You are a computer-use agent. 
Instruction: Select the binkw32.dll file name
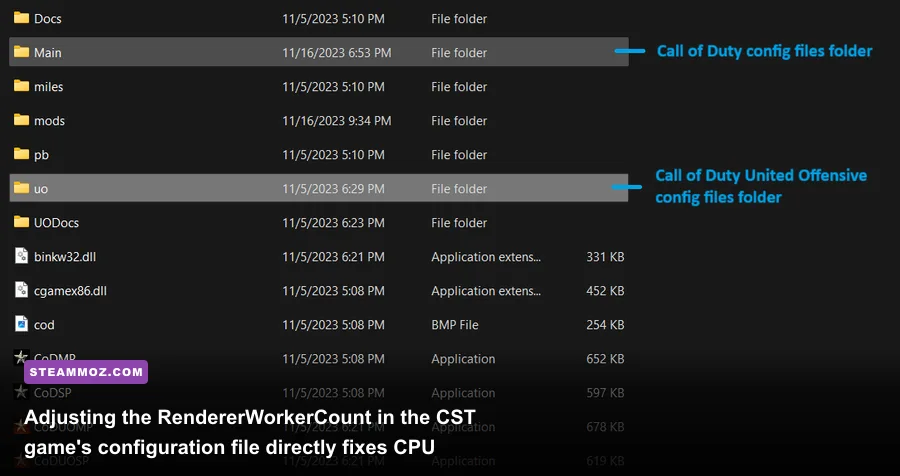tap(65, 257)
